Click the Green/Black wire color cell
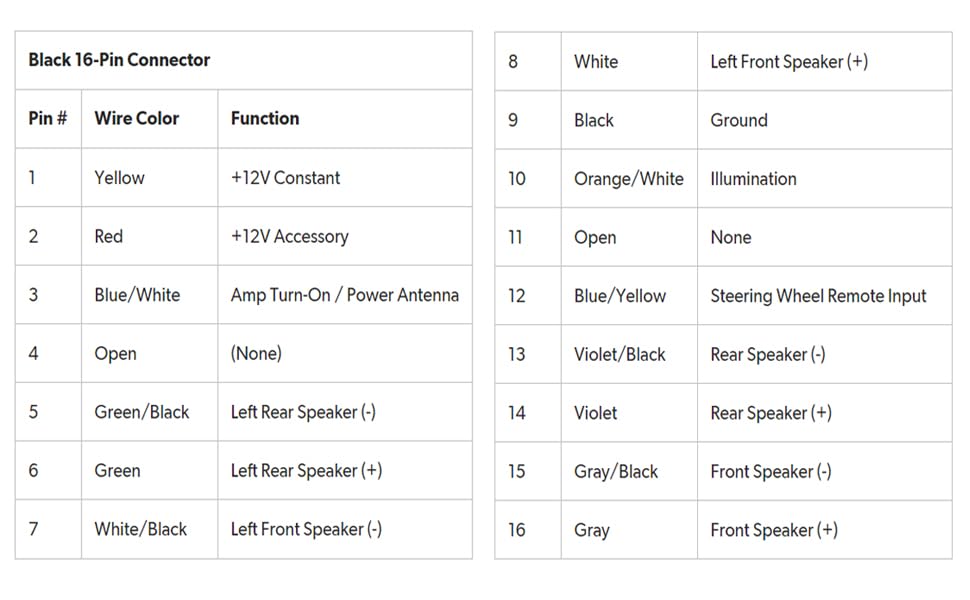 [141, 412]
